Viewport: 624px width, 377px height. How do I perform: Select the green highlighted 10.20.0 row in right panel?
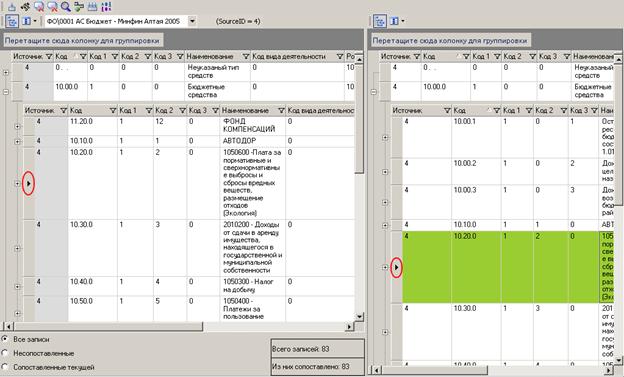tap(507, 267)
